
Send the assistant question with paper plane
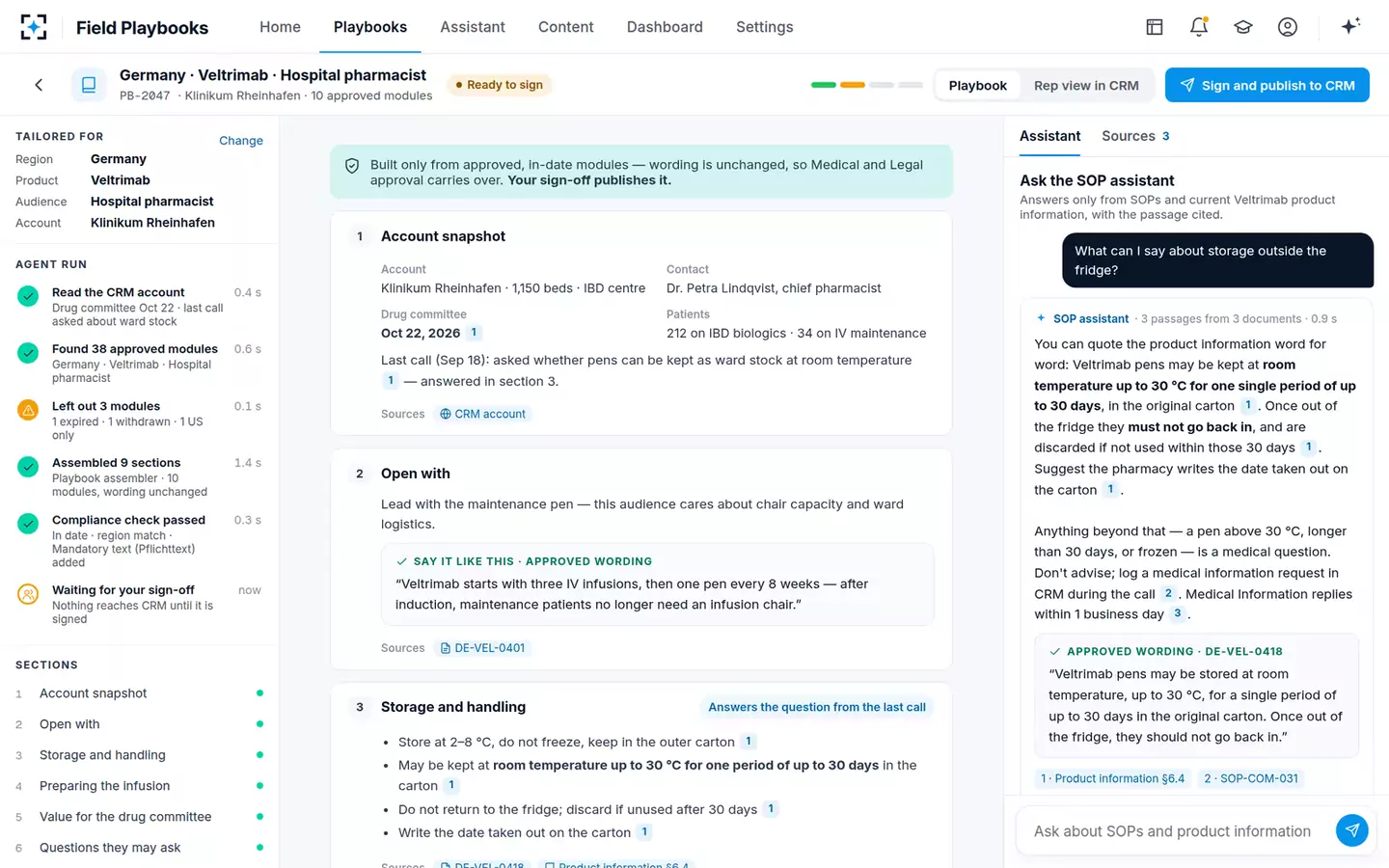(1351, 830)
